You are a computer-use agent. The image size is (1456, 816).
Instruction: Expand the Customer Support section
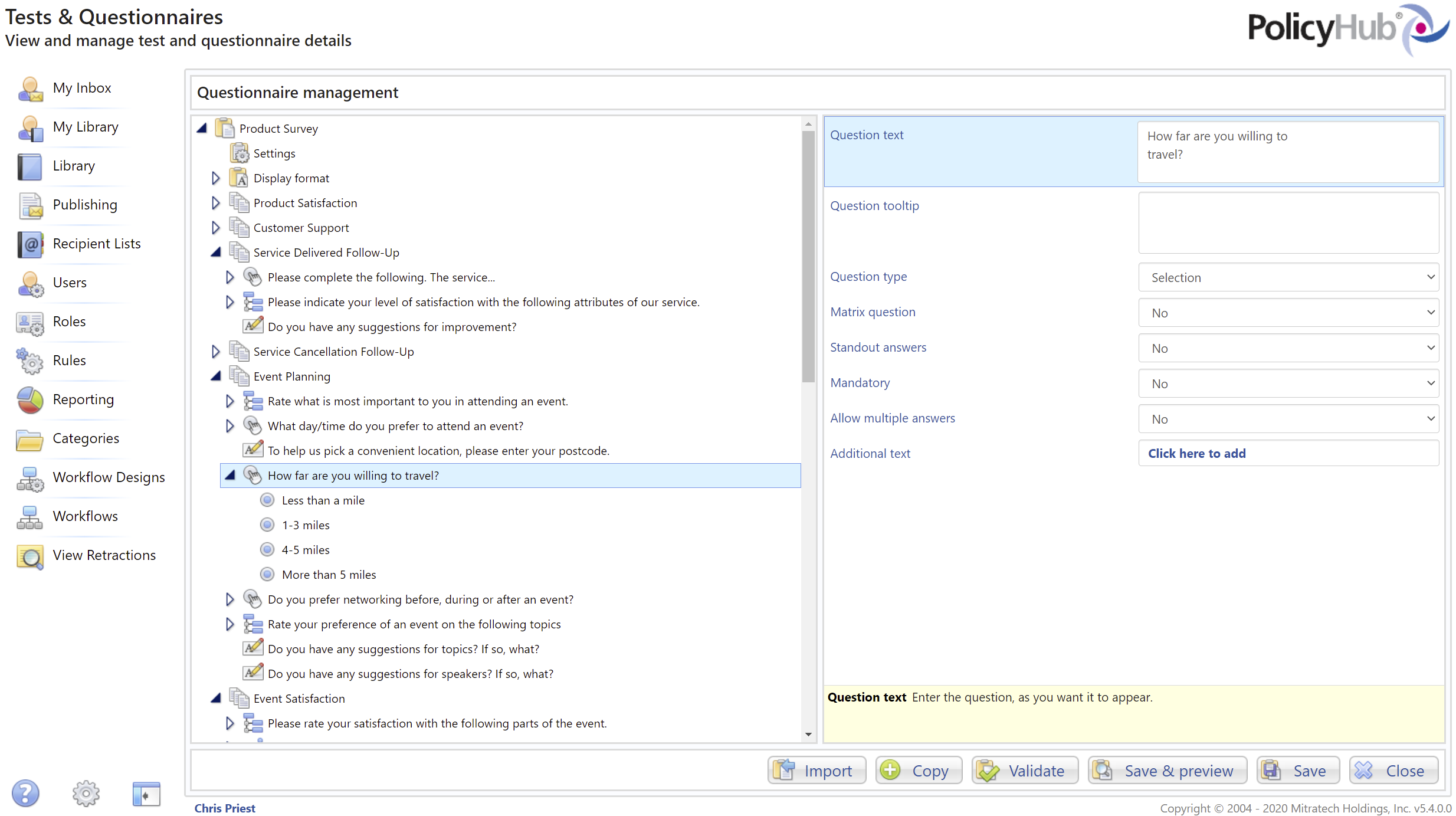point(215,228)
